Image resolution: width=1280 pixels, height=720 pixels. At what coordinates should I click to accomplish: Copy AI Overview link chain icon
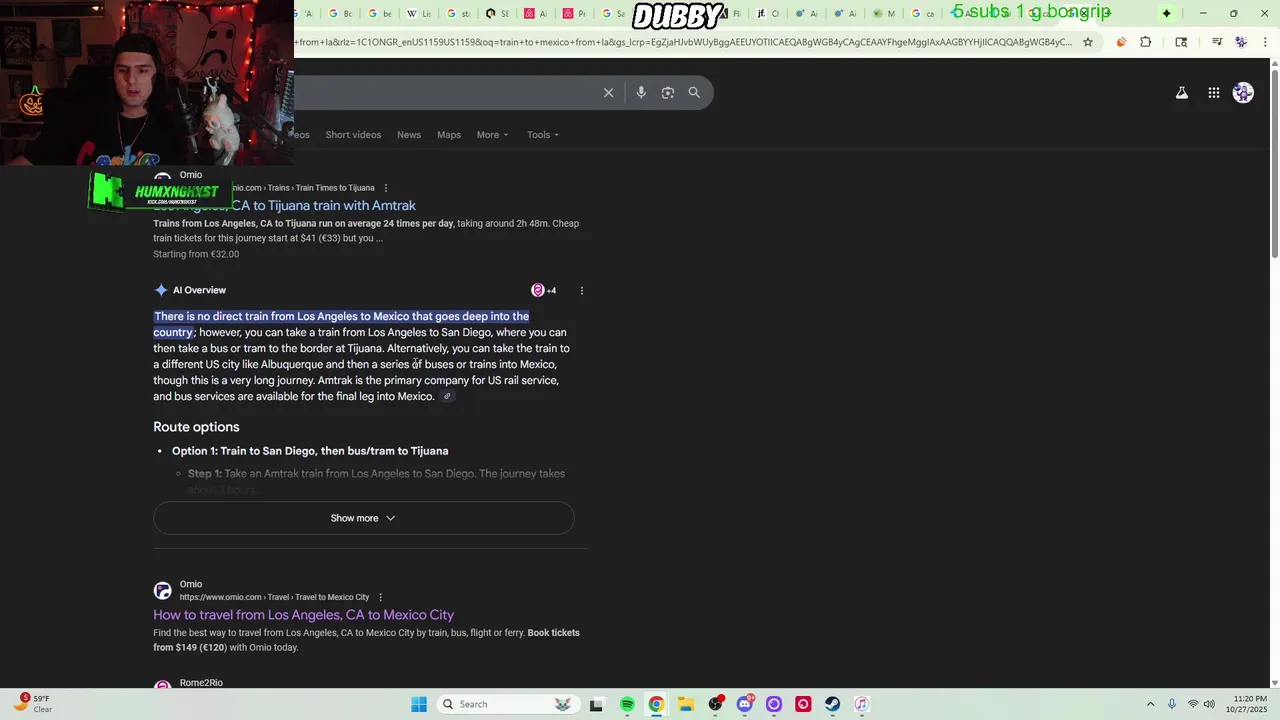pos(447,397)
